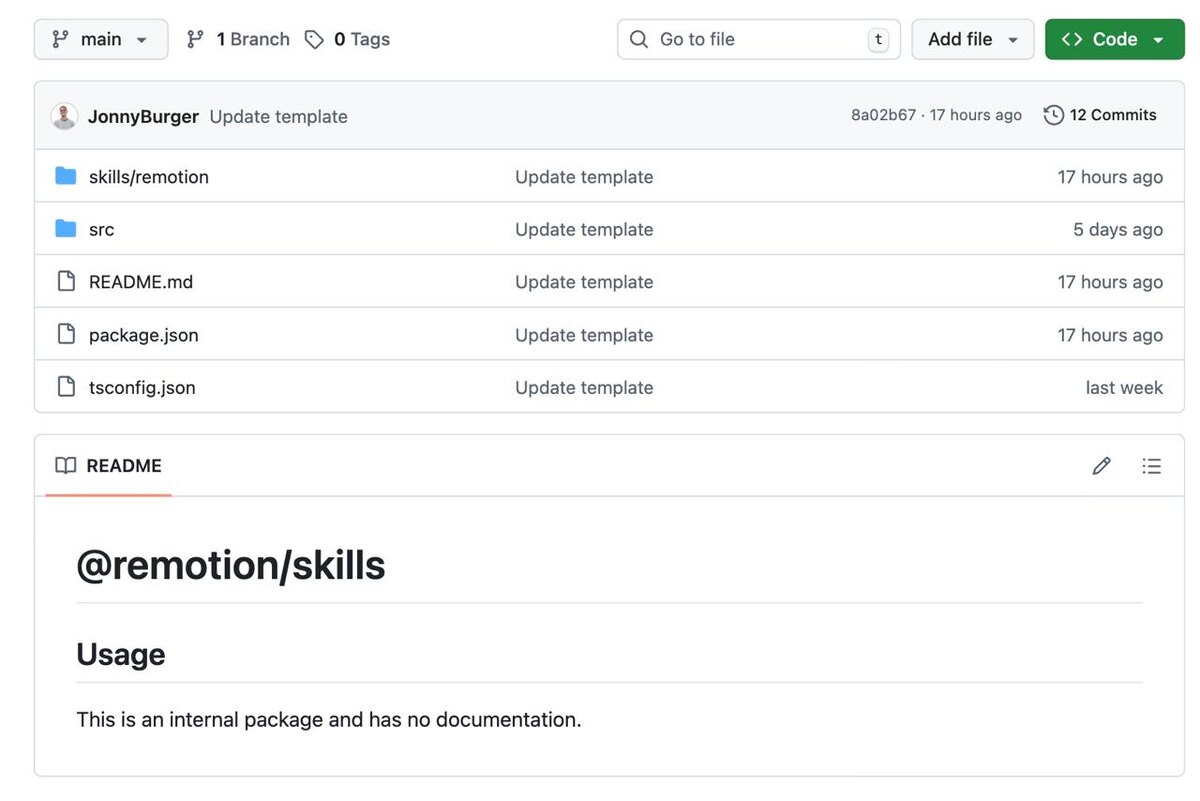Click the pencil icon to edit README
Image resolution: width=1200 pixels, height=801 pixels.
pos(1101,466)
